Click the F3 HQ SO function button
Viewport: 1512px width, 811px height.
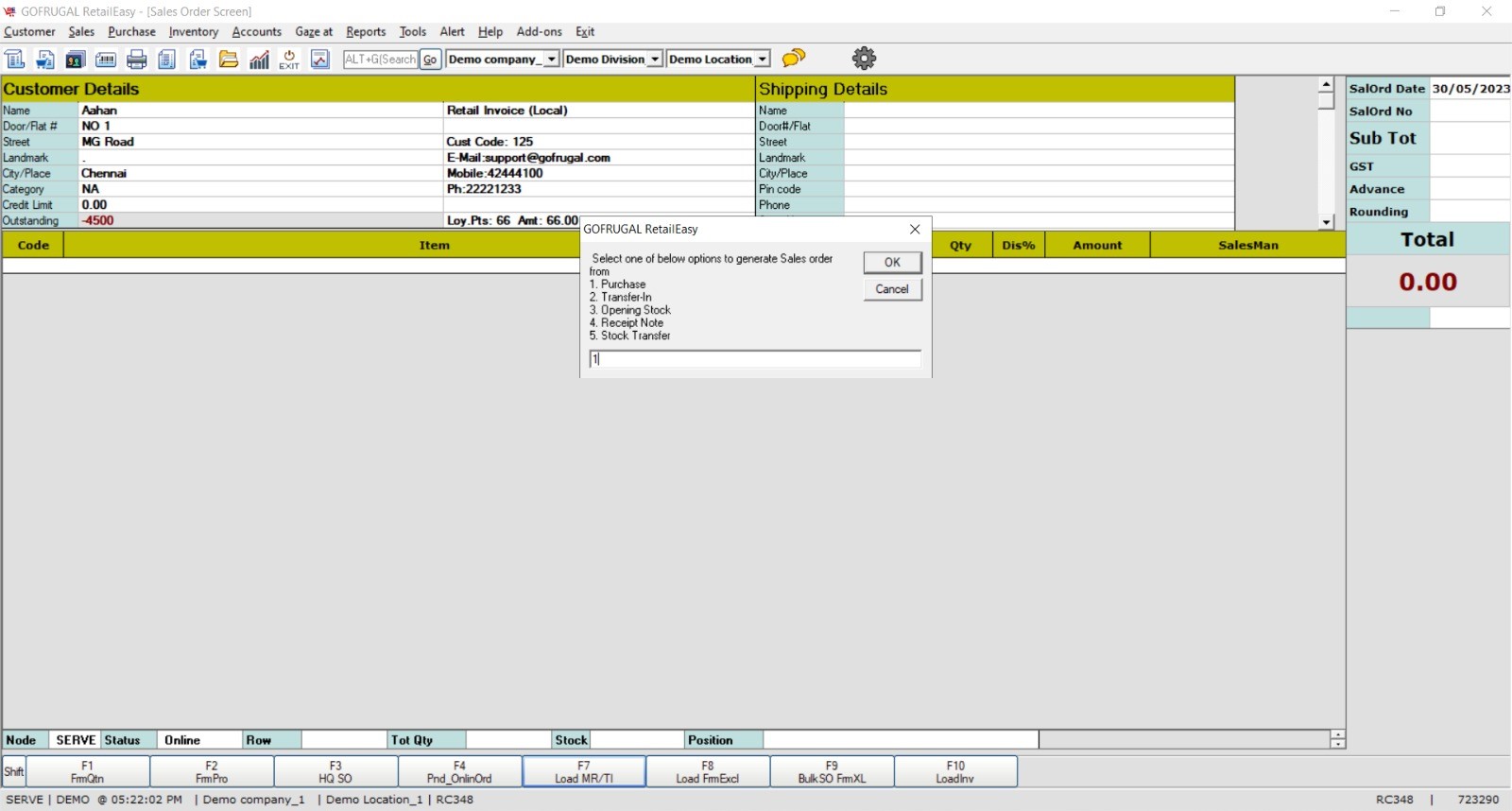point(335,771)
